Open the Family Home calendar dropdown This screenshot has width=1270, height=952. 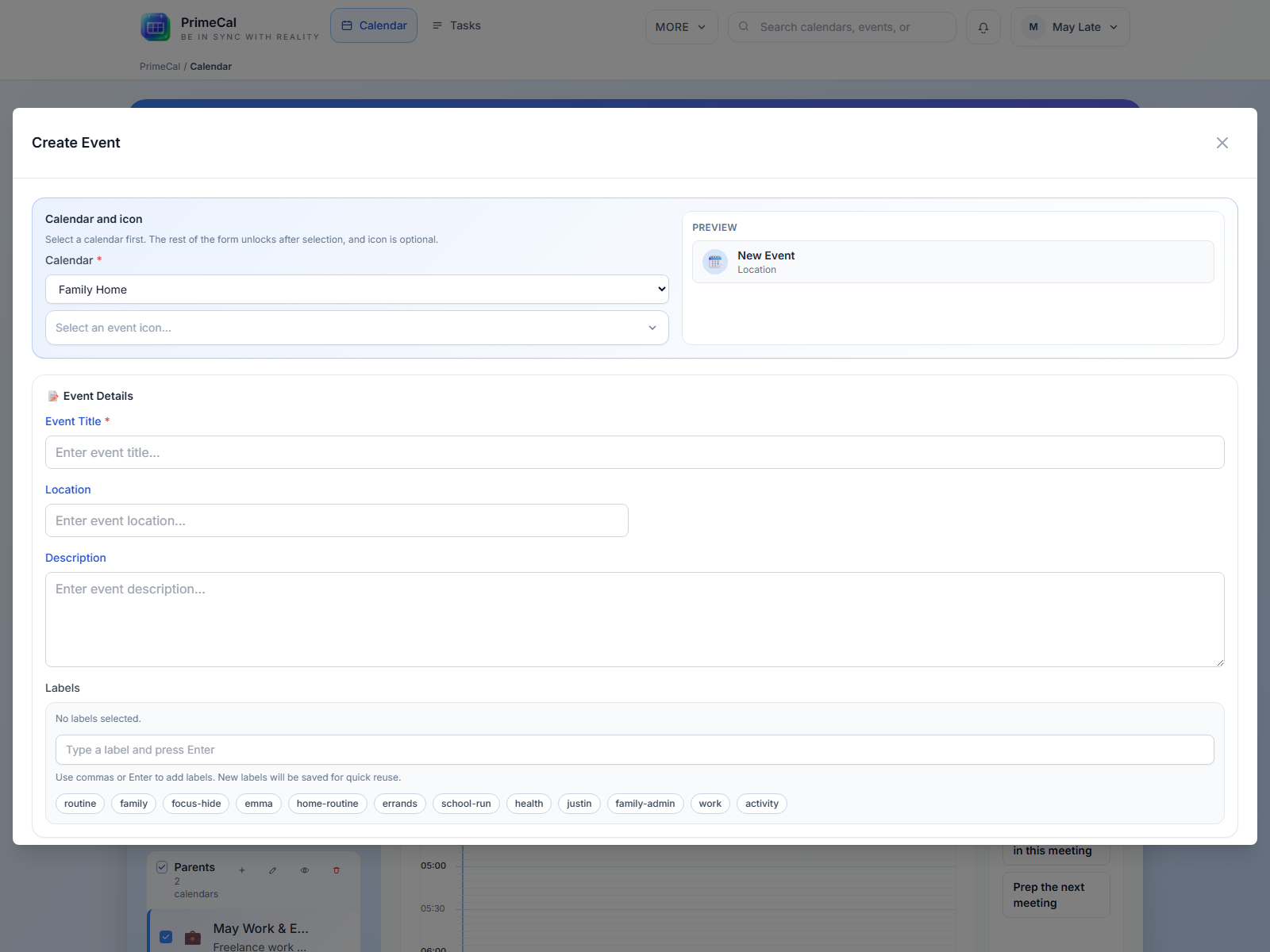point(356,289)
